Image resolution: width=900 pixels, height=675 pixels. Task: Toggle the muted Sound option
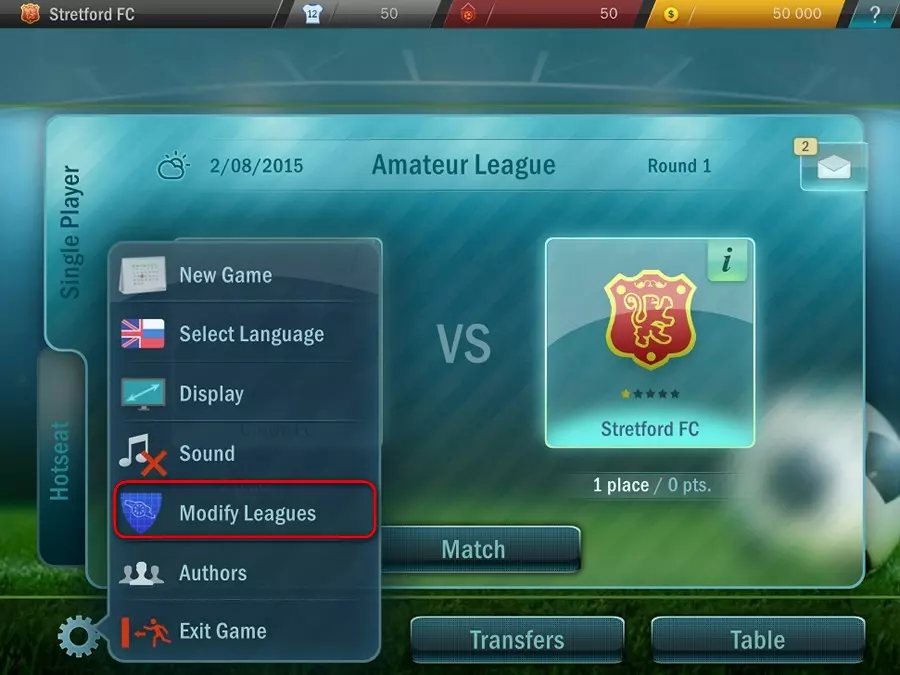pos(247,453)
